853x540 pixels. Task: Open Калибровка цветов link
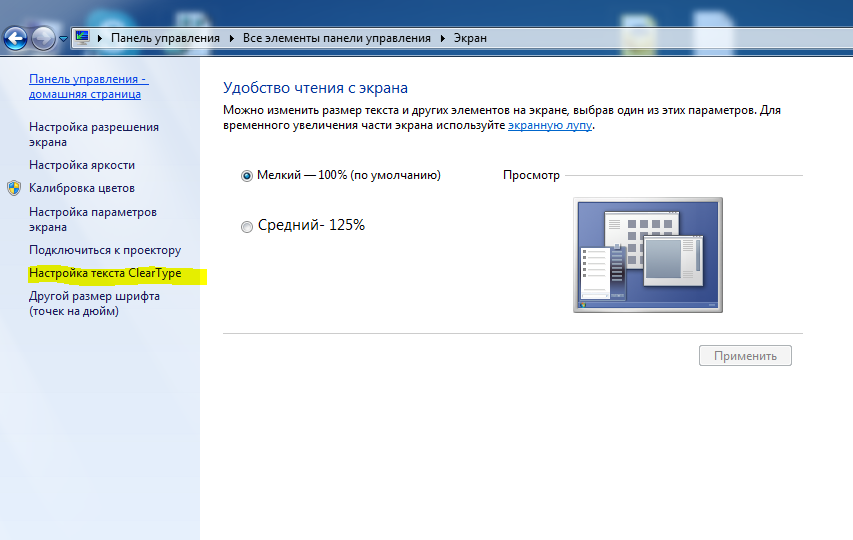pos(82,188)
